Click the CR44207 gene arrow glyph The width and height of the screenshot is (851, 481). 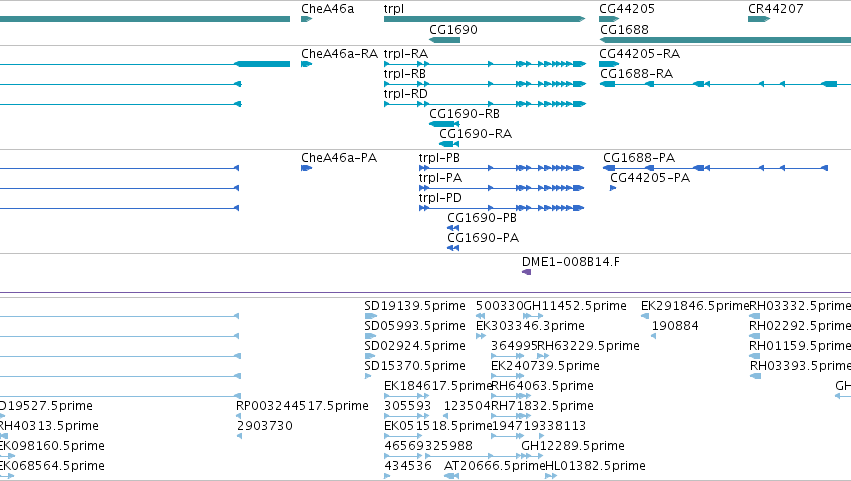[x=759, y=19]
